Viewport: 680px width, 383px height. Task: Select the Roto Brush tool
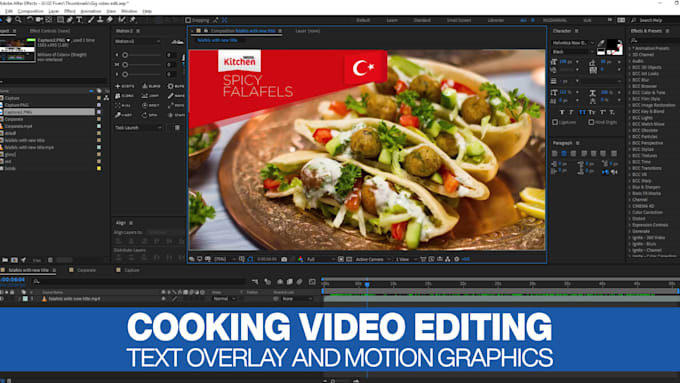[122, 20]
